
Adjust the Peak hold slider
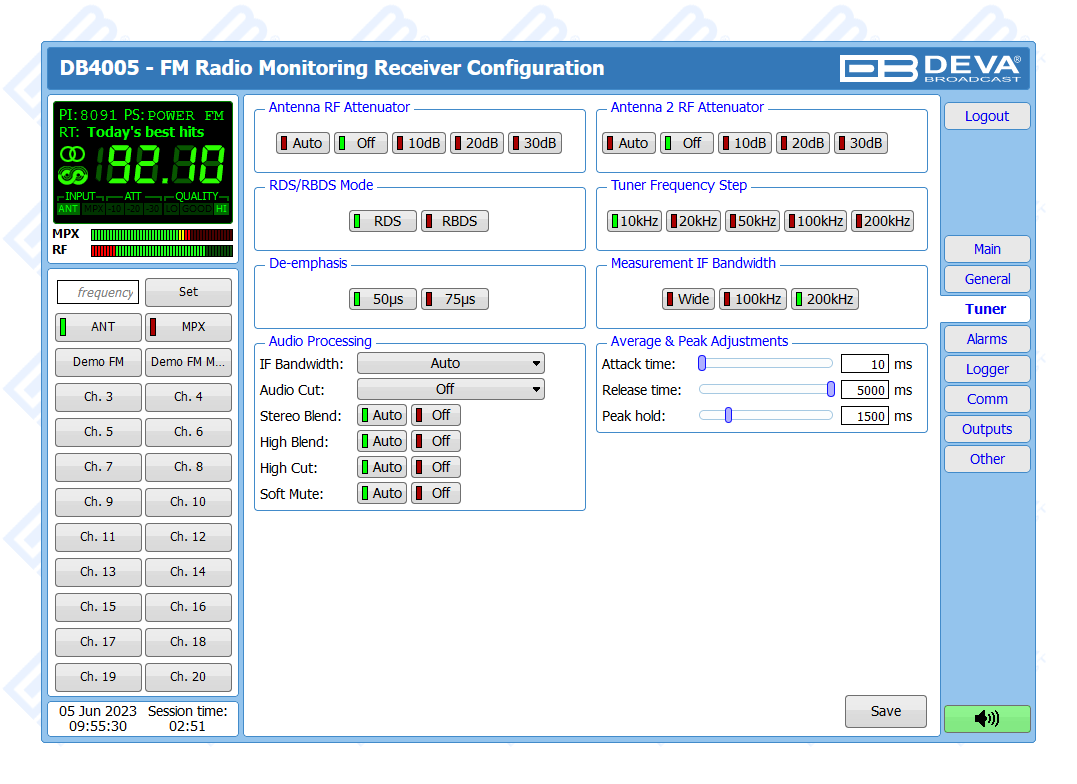(x=728, y=416)
